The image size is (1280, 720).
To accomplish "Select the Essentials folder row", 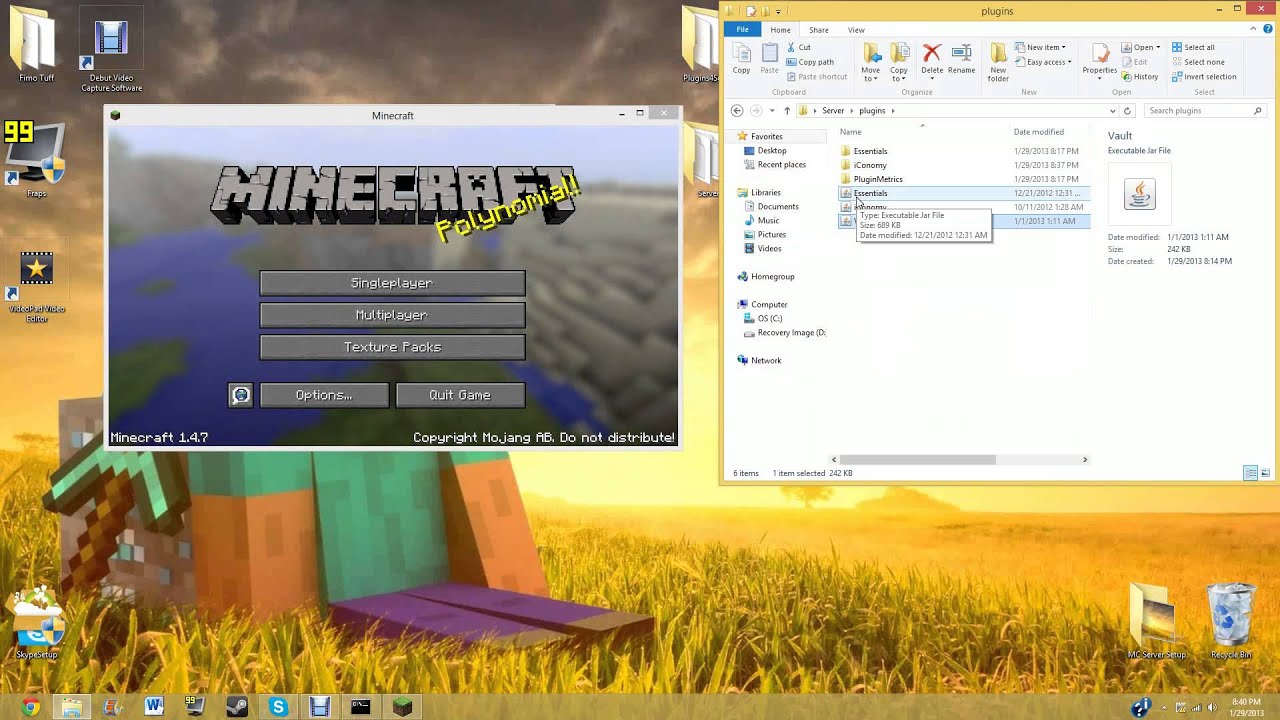I will (964, 151).
